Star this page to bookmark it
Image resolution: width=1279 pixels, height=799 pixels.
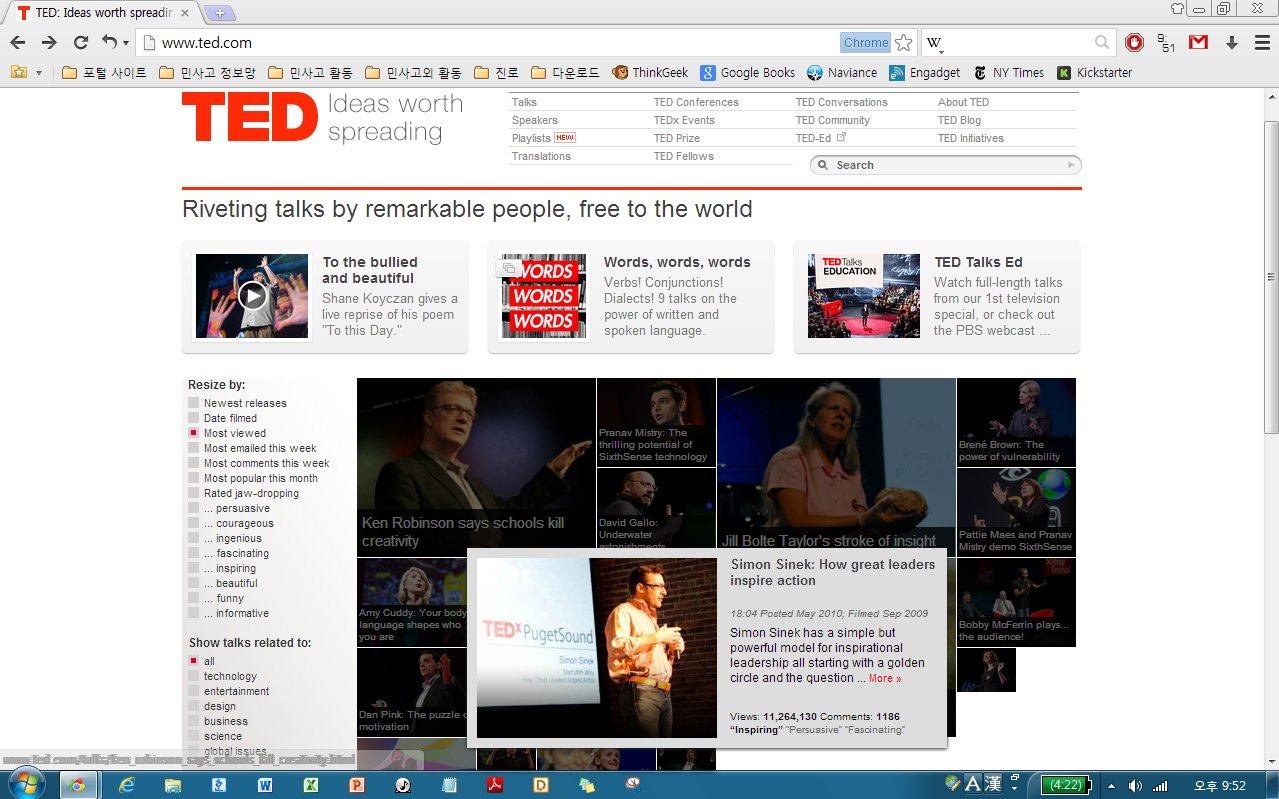[903, 42]
